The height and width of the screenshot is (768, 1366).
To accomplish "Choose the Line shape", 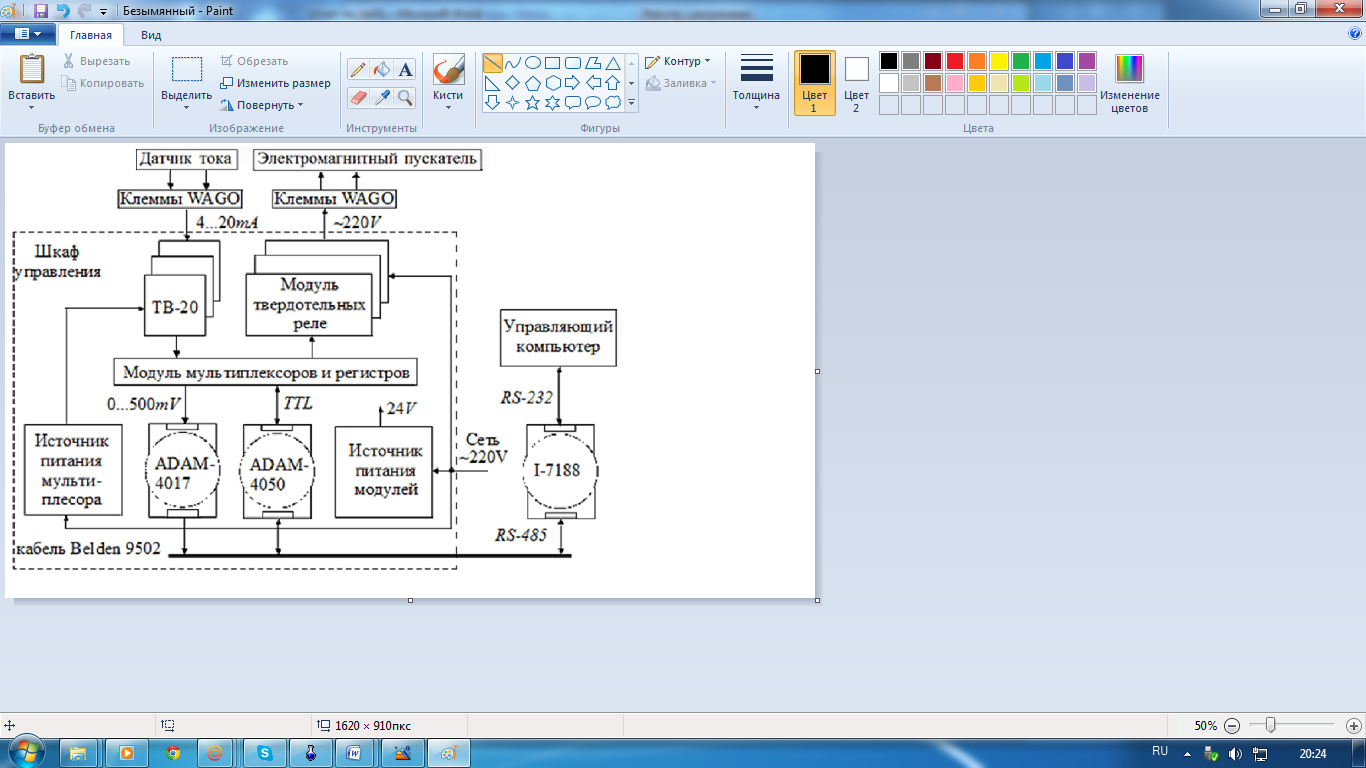I will pyautogui.click(x=493, y=63).
